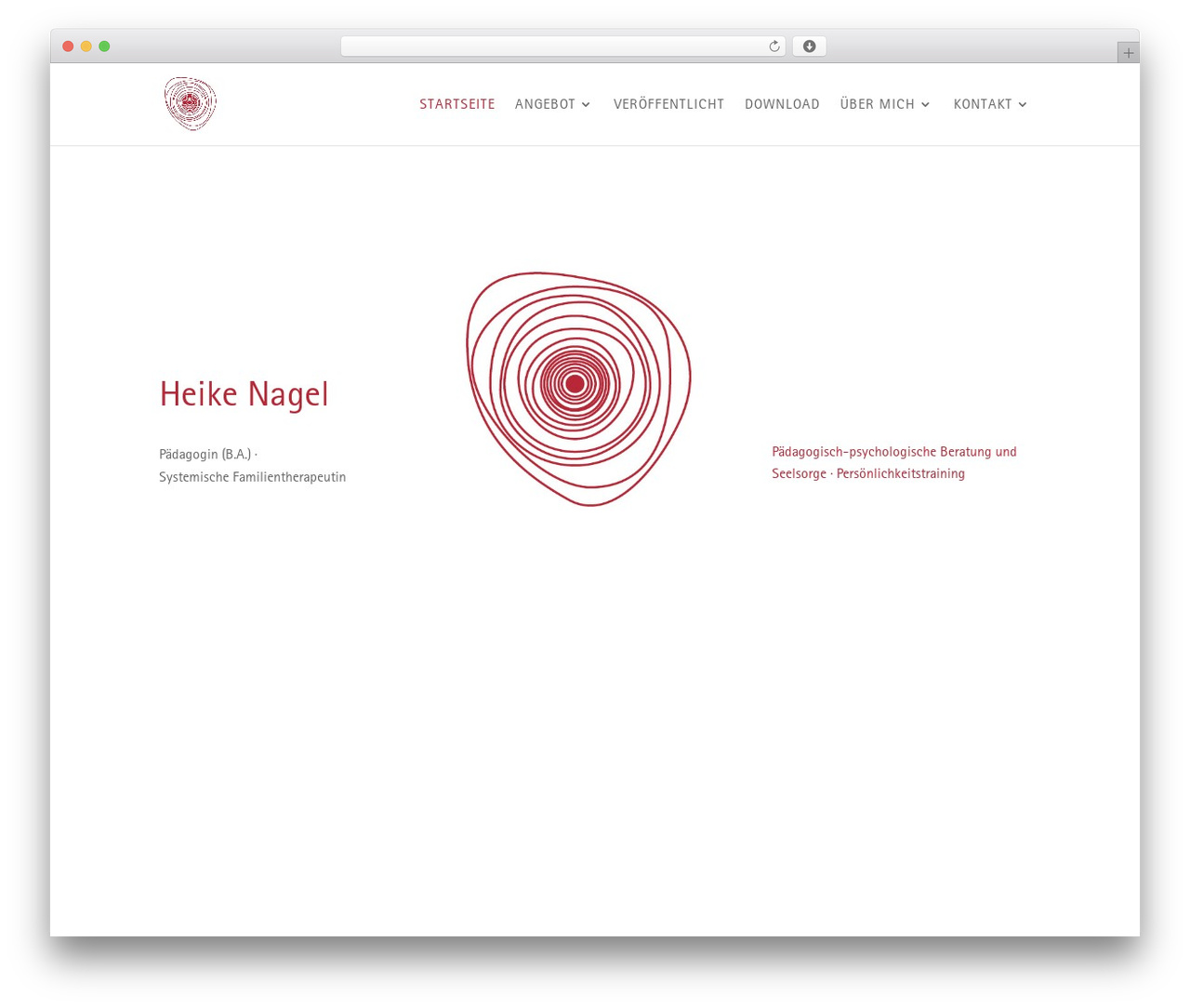1190x1008 pixels.
Task: Click the Pädagogisch-psychologische Beratung text
Action: [894, 452]
